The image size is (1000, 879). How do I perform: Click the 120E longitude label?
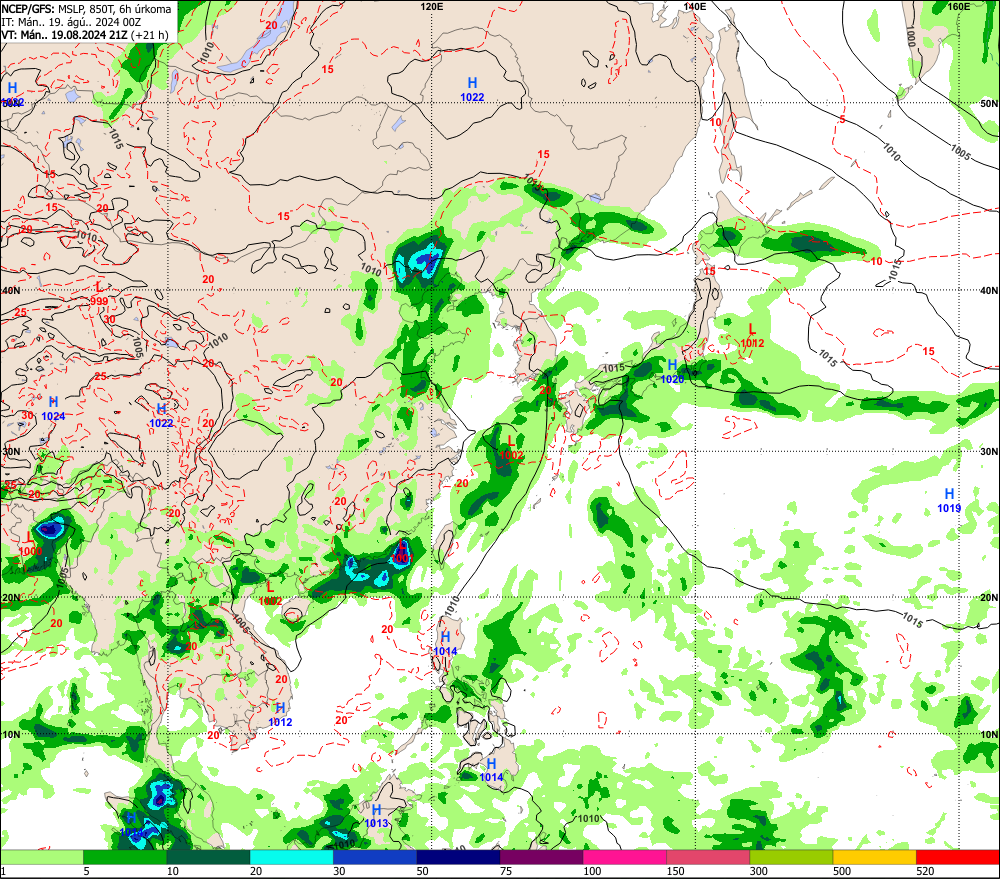coord(432,6)
